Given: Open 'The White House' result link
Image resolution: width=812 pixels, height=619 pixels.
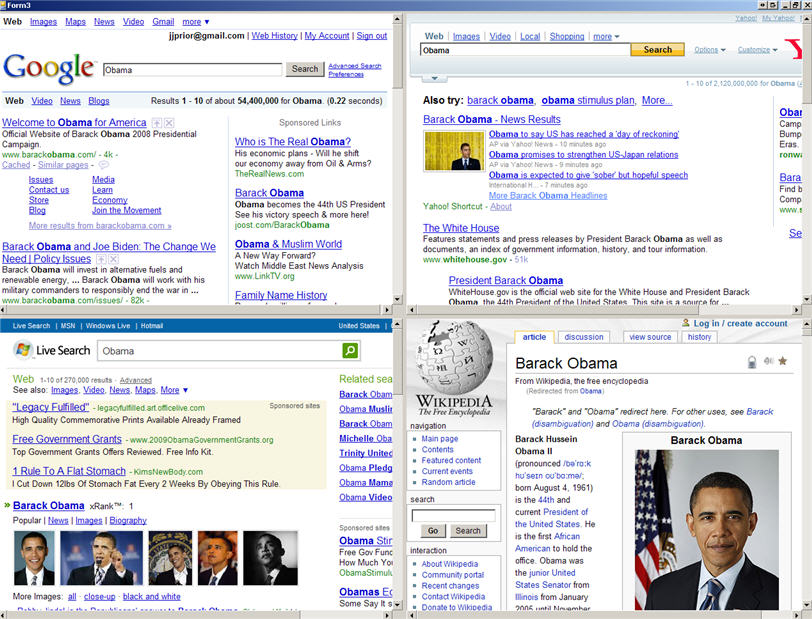Looking at the screenshot, I should coord(461,228).
